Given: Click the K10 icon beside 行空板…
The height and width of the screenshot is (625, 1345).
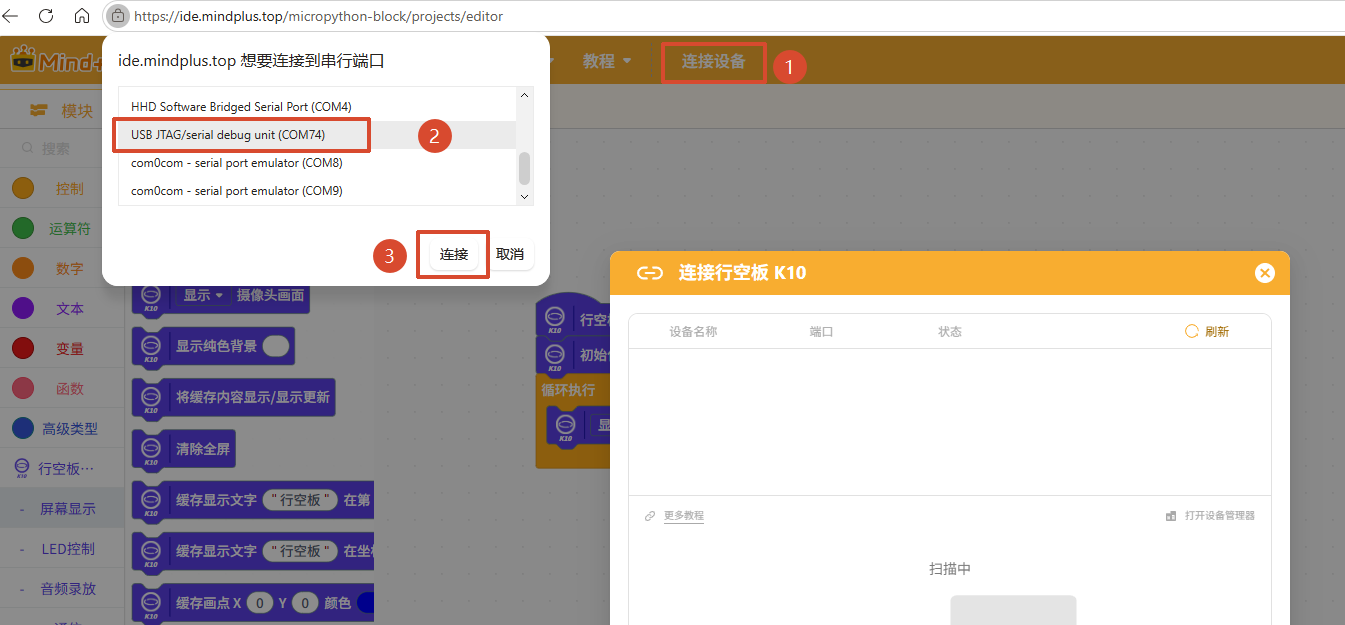Looking at the screenshot, I should pyautogui.click(x=22, y=468).
